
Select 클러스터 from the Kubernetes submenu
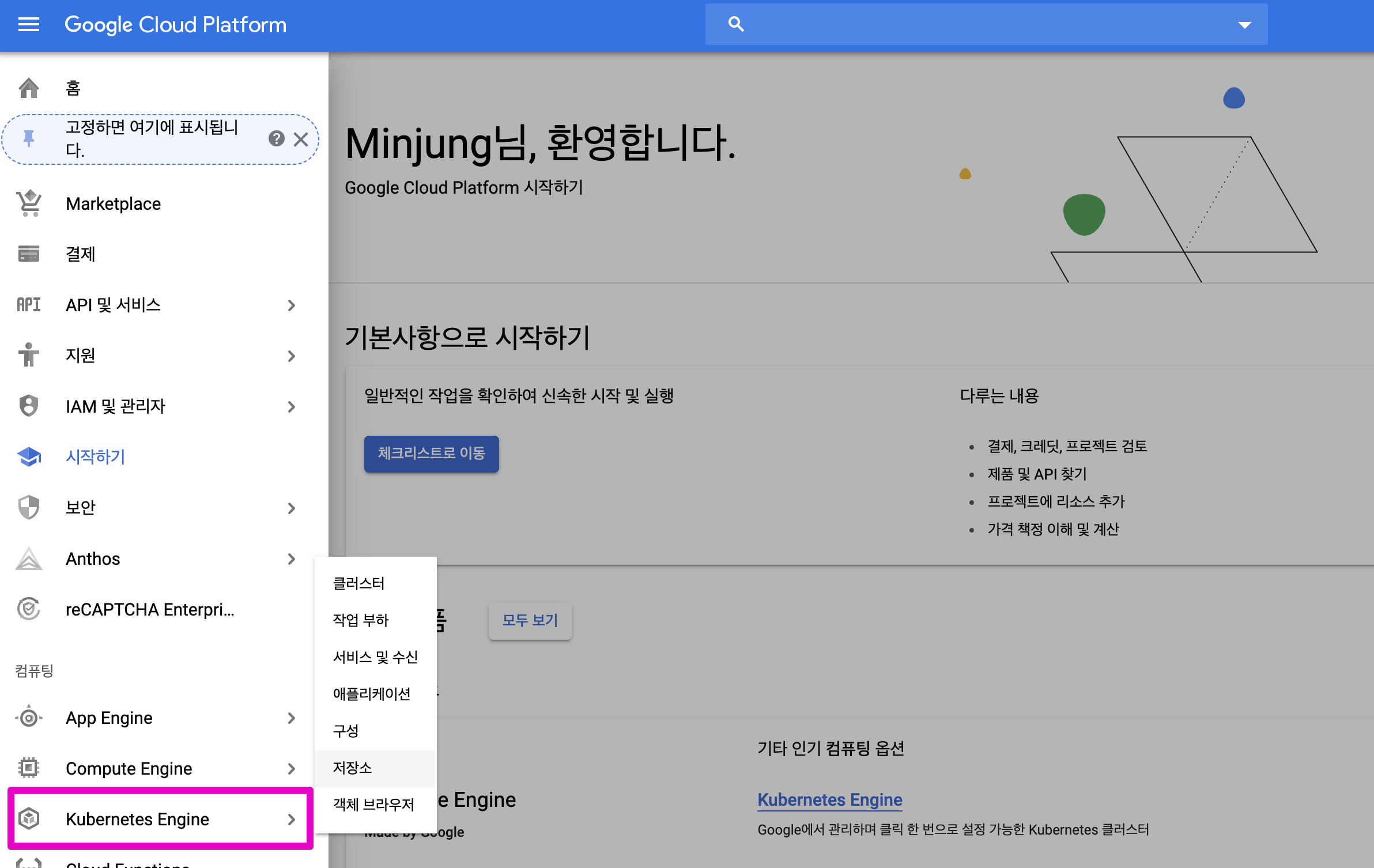(x=376, y=583)
